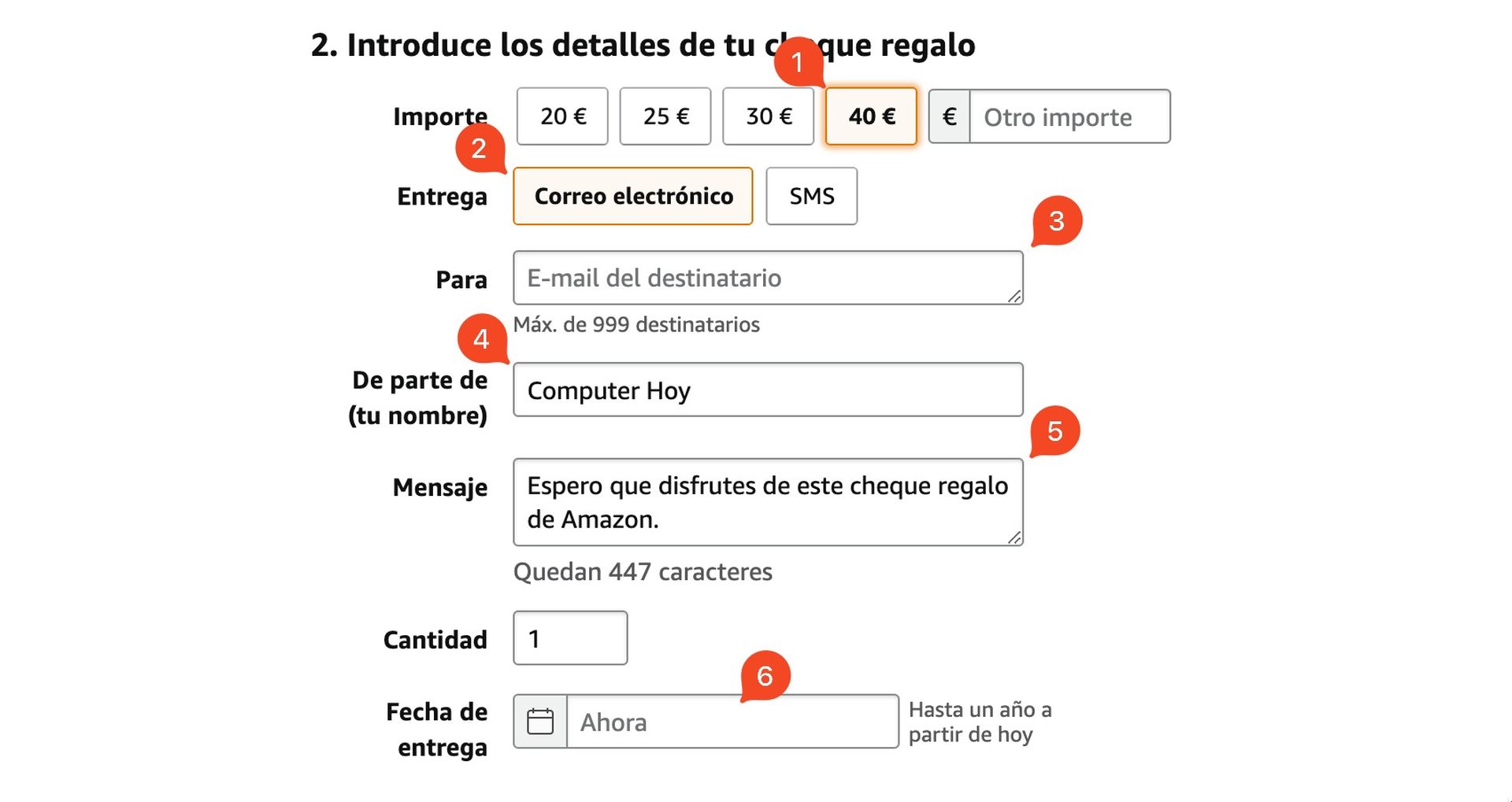The image size is (1512, 802).
Task: Open the Fecha de entrega date selector
Action: (732, 721)
